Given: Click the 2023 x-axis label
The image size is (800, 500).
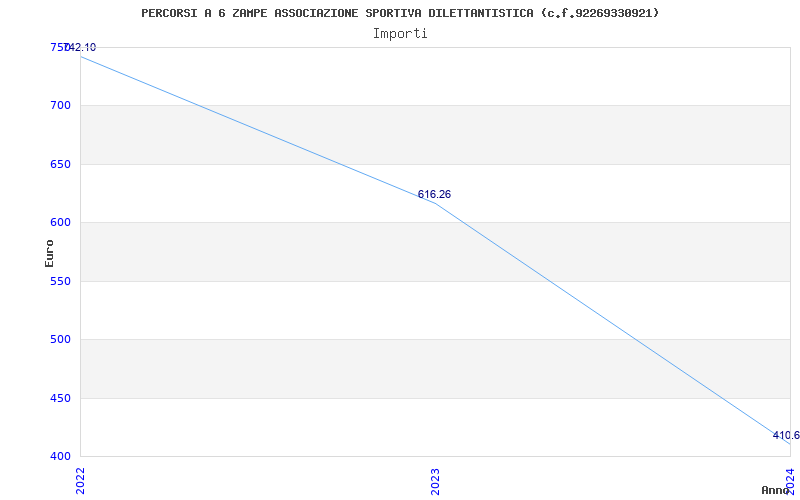Looking at the screenshot, I should coord(435,481).
